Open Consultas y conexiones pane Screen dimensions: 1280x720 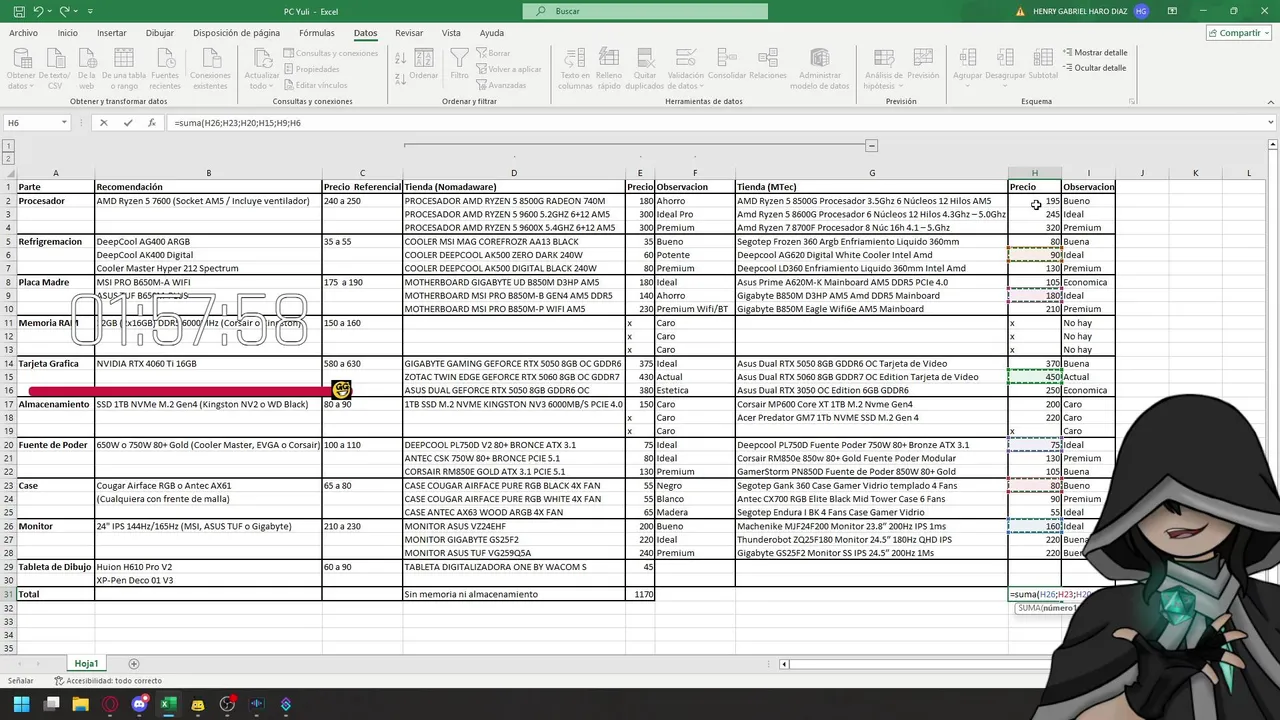331,53
